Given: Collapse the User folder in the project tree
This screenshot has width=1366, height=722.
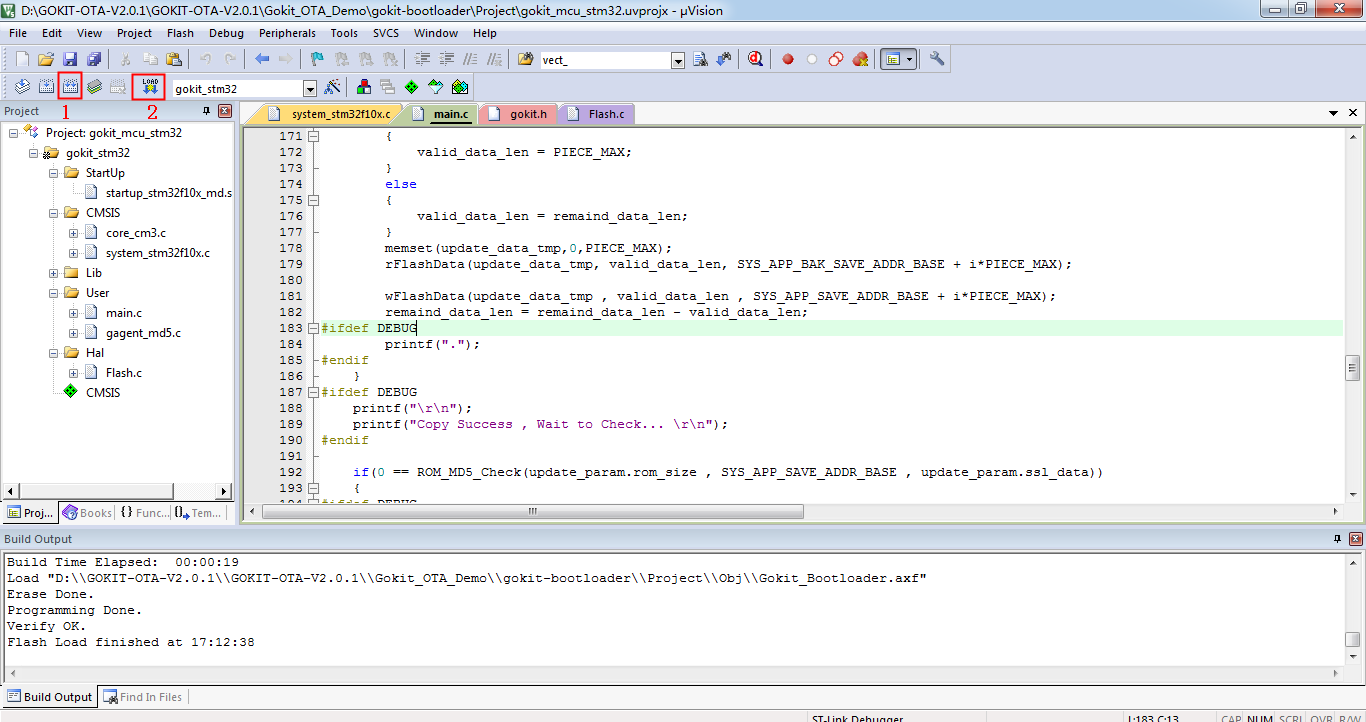Looking at the screenshot, I should point(54,293).
